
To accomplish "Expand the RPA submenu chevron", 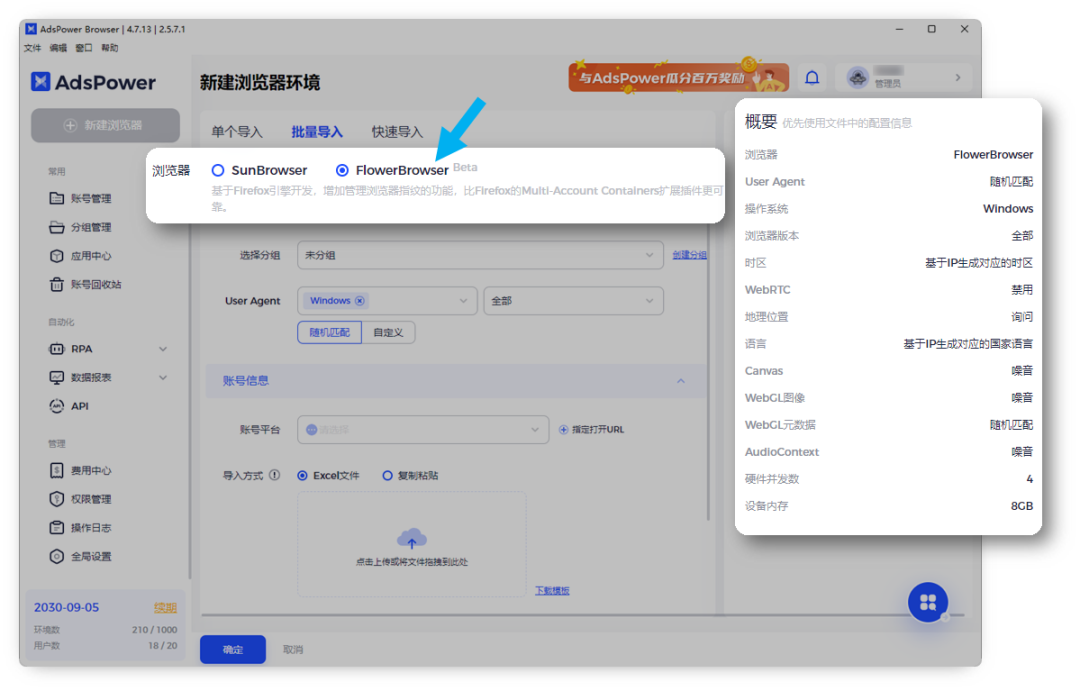I will coord(163,349).
